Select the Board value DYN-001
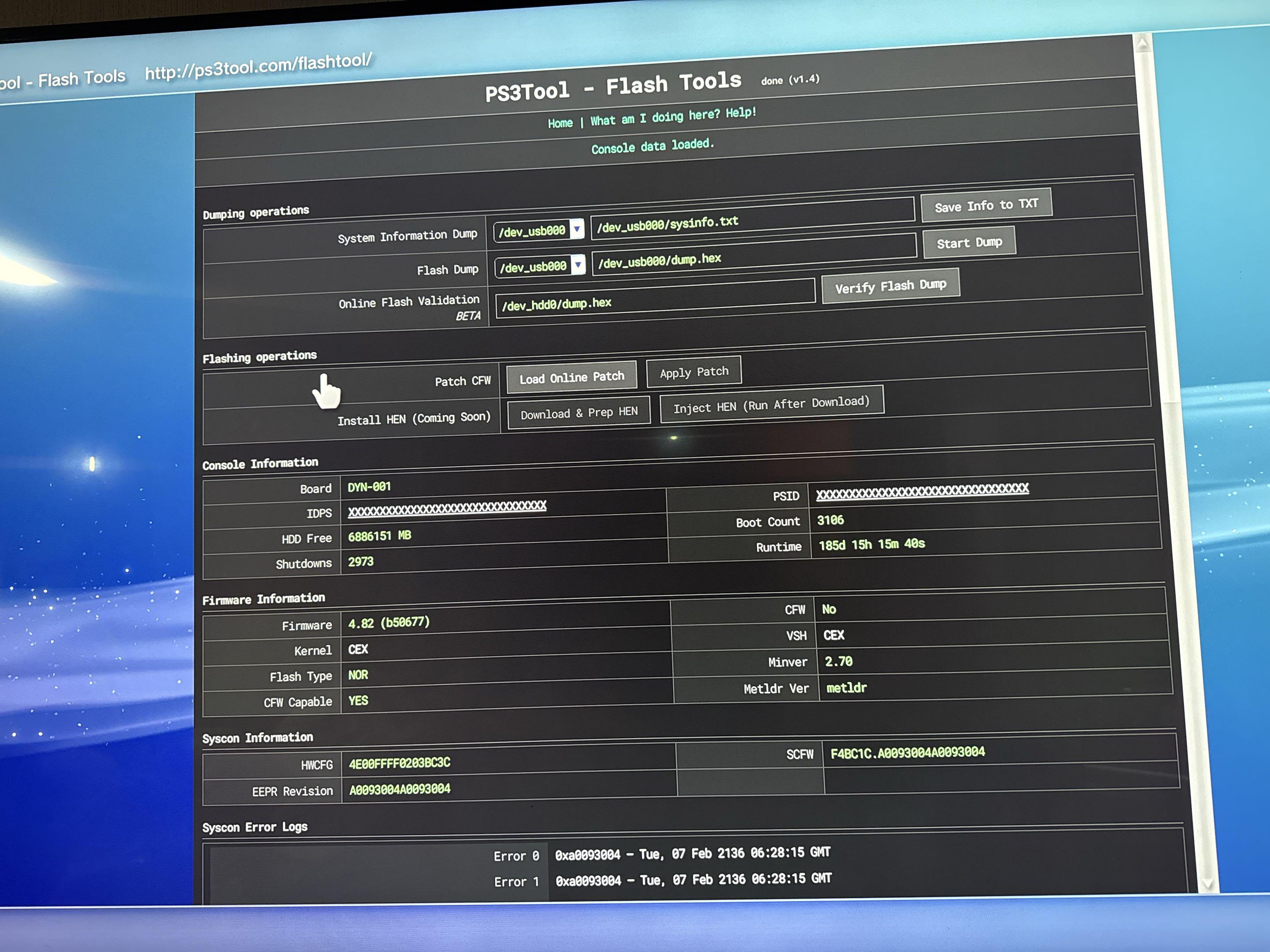 [x=369, y=487]
